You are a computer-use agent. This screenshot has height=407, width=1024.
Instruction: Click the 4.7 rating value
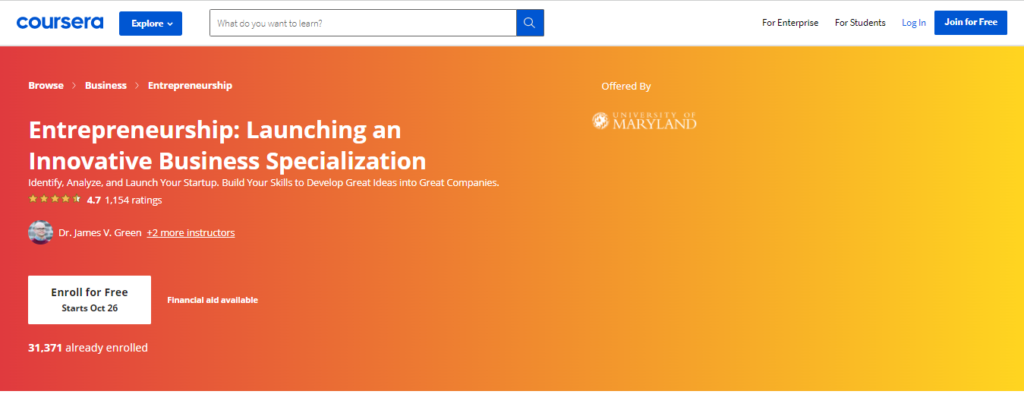point(93,200)
